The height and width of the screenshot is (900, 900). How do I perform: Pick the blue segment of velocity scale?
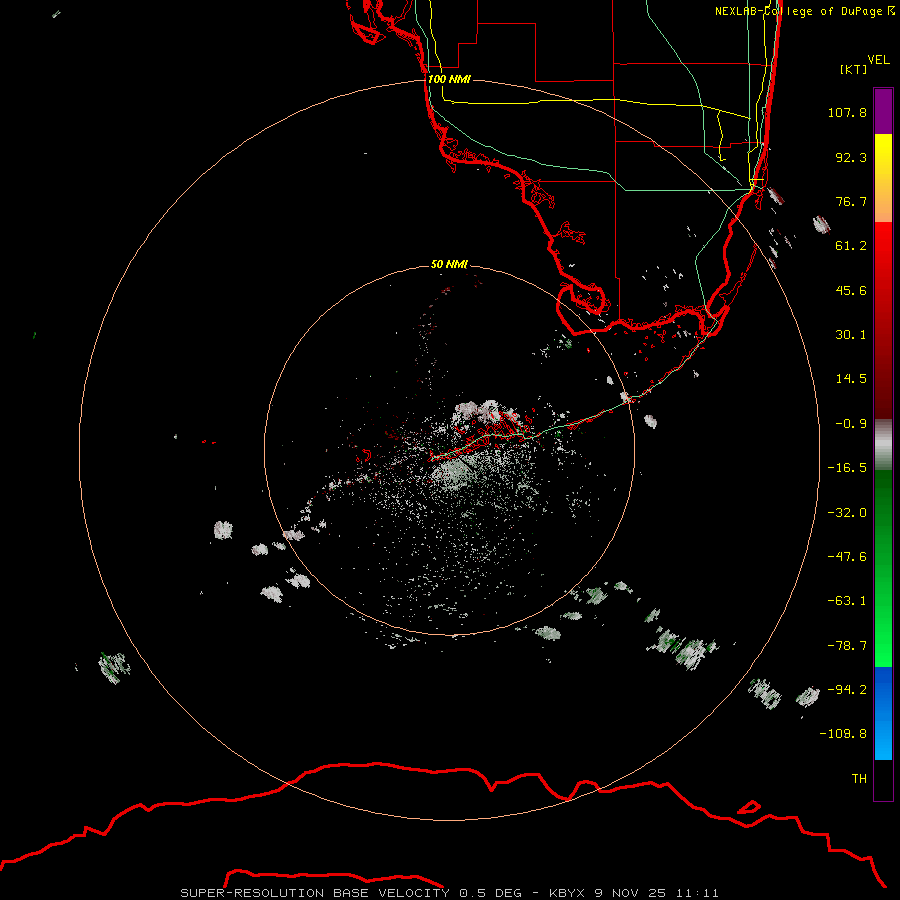(883, 713)
